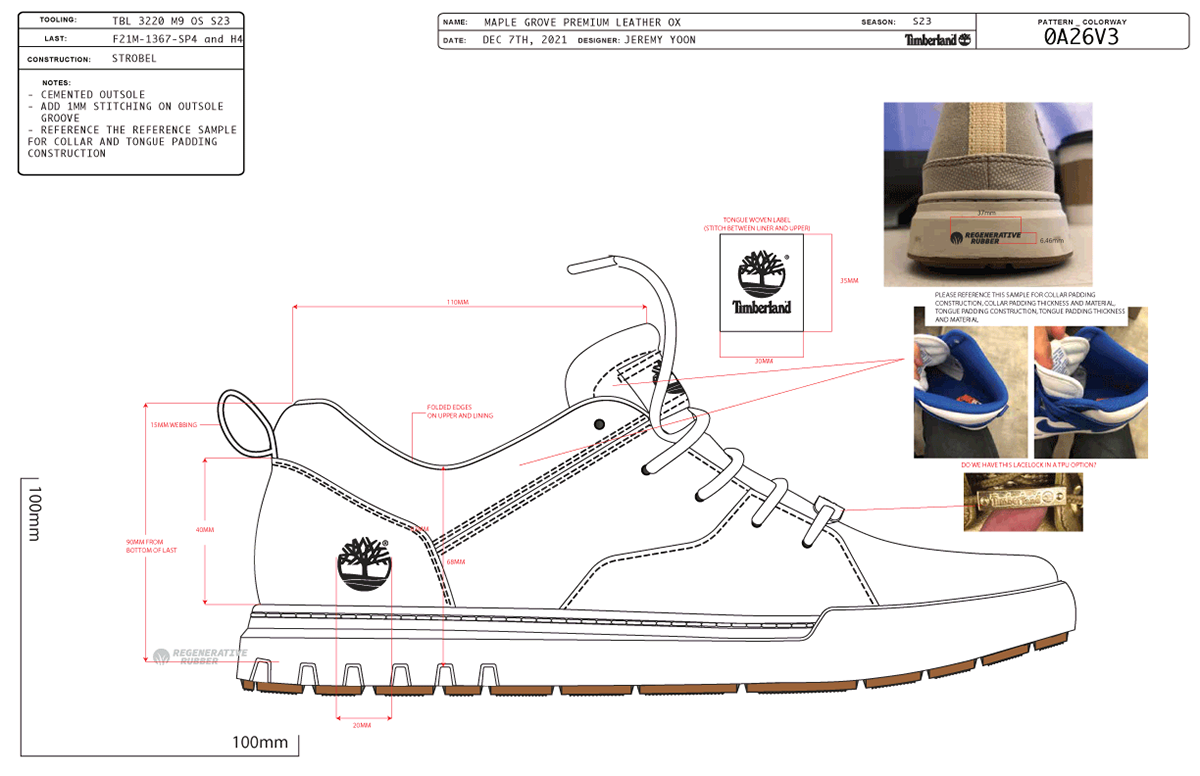Click the 35MM label height dimension
The height and width of the screenshot is (776, 1200).
(848, 281)
